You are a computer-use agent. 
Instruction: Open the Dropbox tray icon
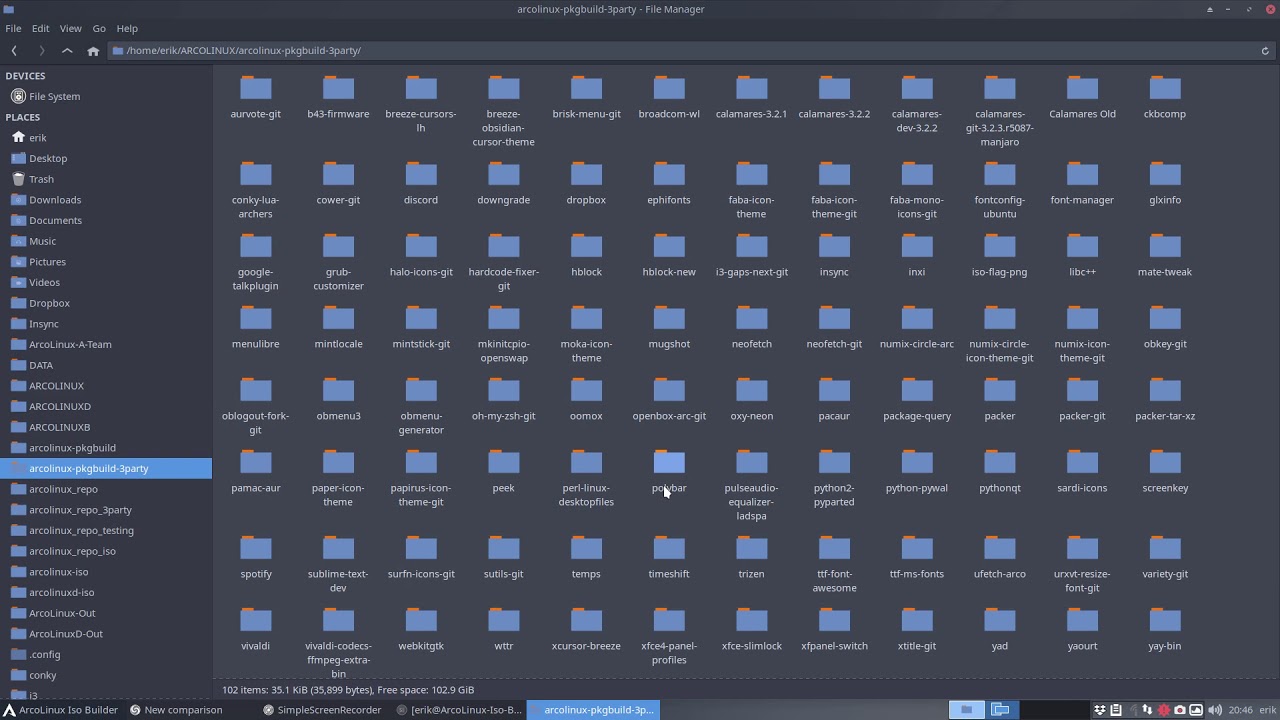pyautogui.click(x=1100, y=710)
